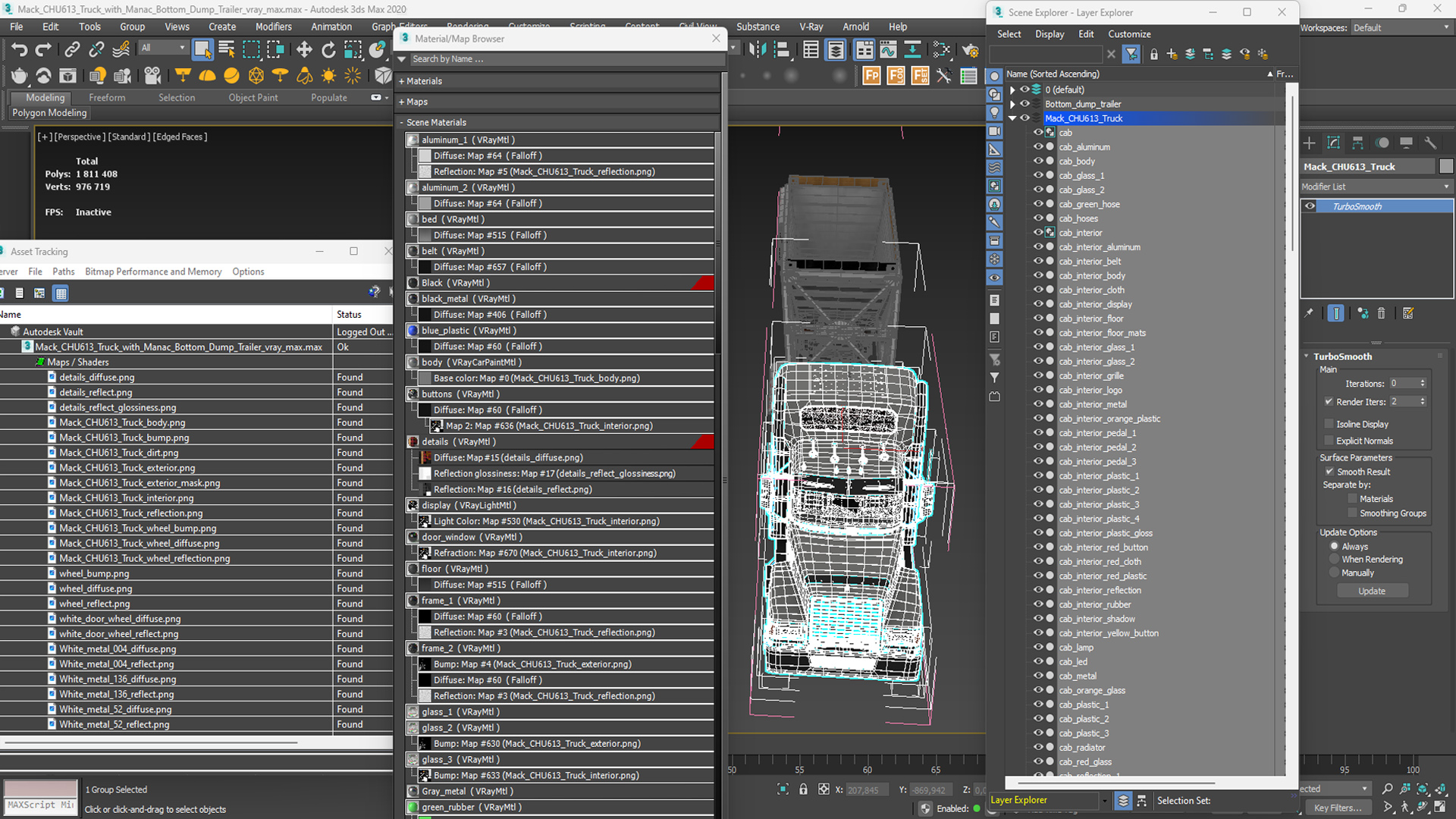Toggle visibility of cab_body object
This screenshot has width=1456, height=819.
click(1038, 161)
